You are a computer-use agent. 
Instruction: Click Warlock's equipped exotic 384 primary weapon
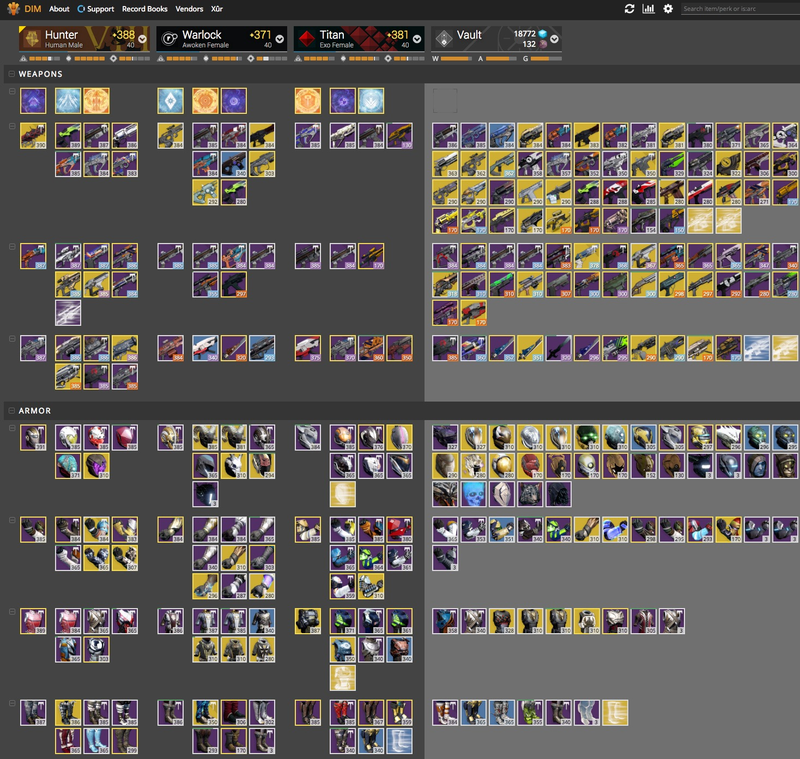170,136
